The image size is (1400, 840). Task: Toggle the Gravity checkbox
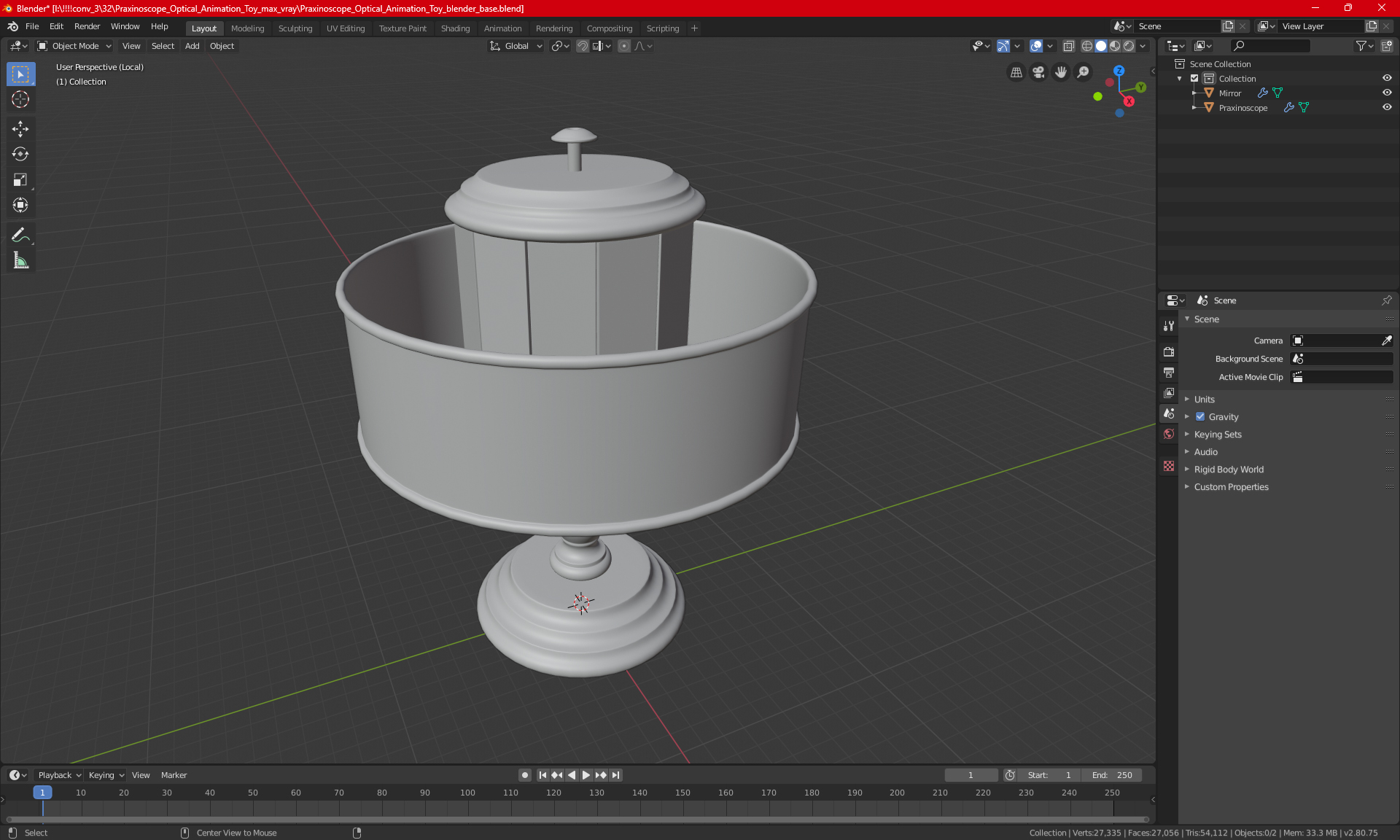coord(1200,417)
